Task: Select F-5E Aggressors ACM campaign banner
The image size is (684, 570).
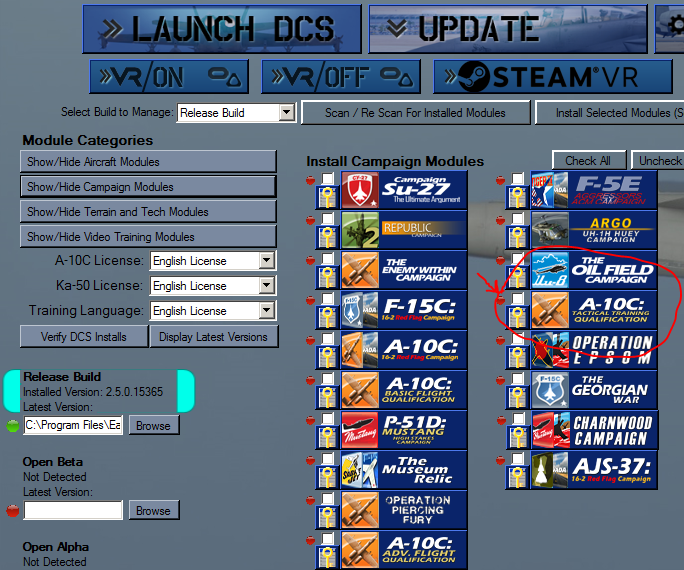Action: click(x=594, y=190)
